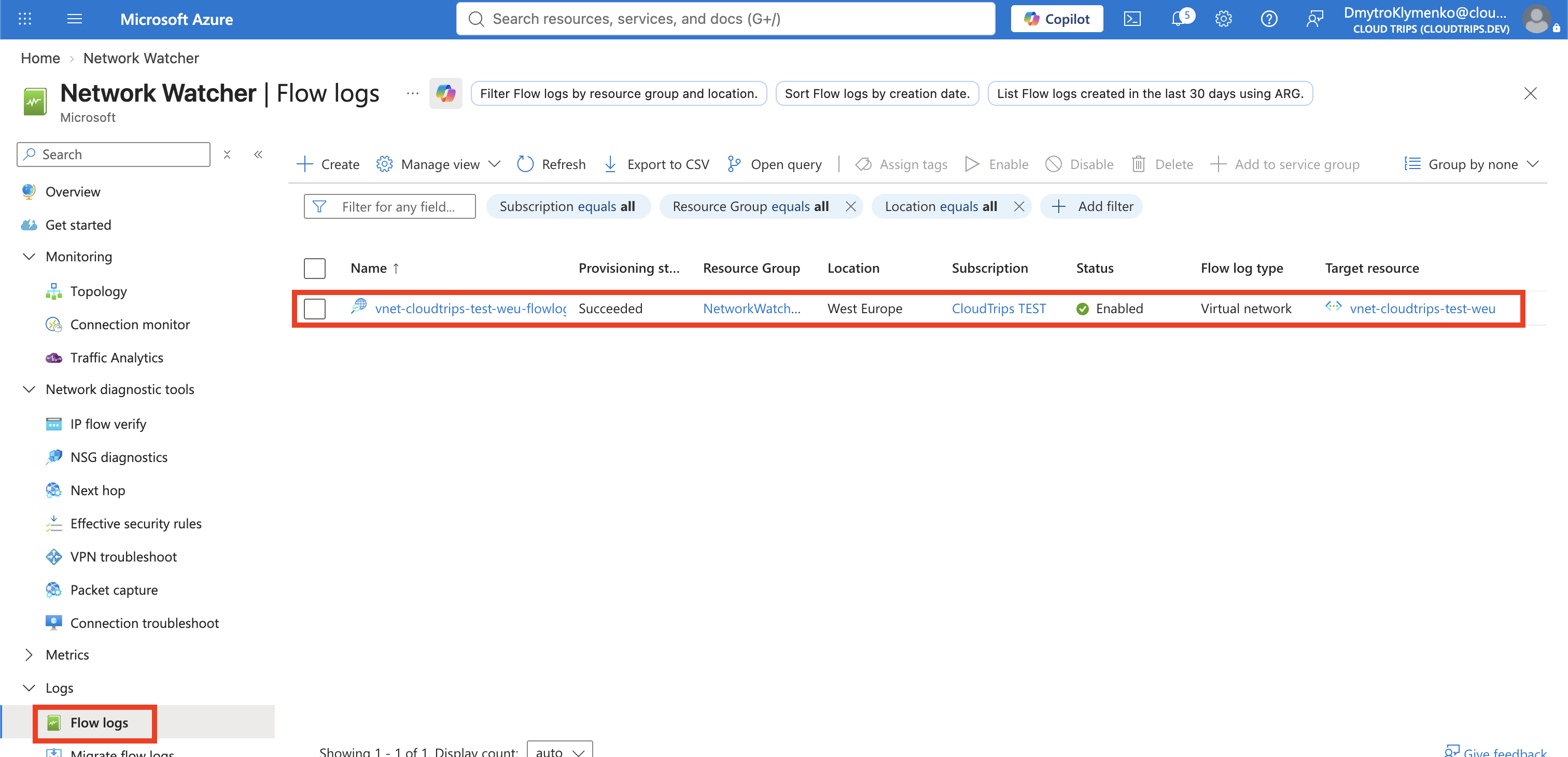Click Refresh in the toolbar
Image resolution: width=1568 pixels, height=757 pixels.
point(551,164)
